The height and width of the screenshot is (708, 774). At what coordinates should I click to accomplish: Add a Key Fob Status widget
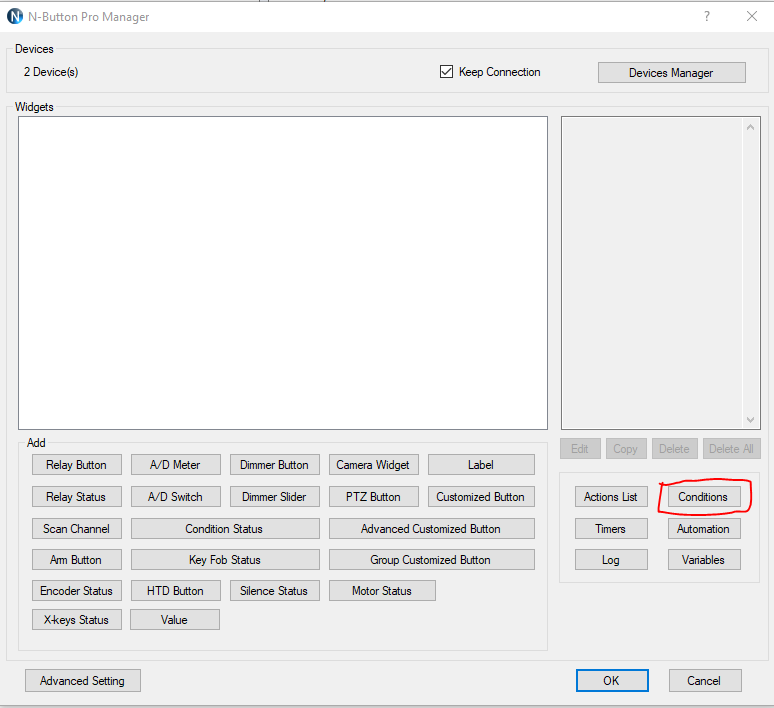[225, 559]
